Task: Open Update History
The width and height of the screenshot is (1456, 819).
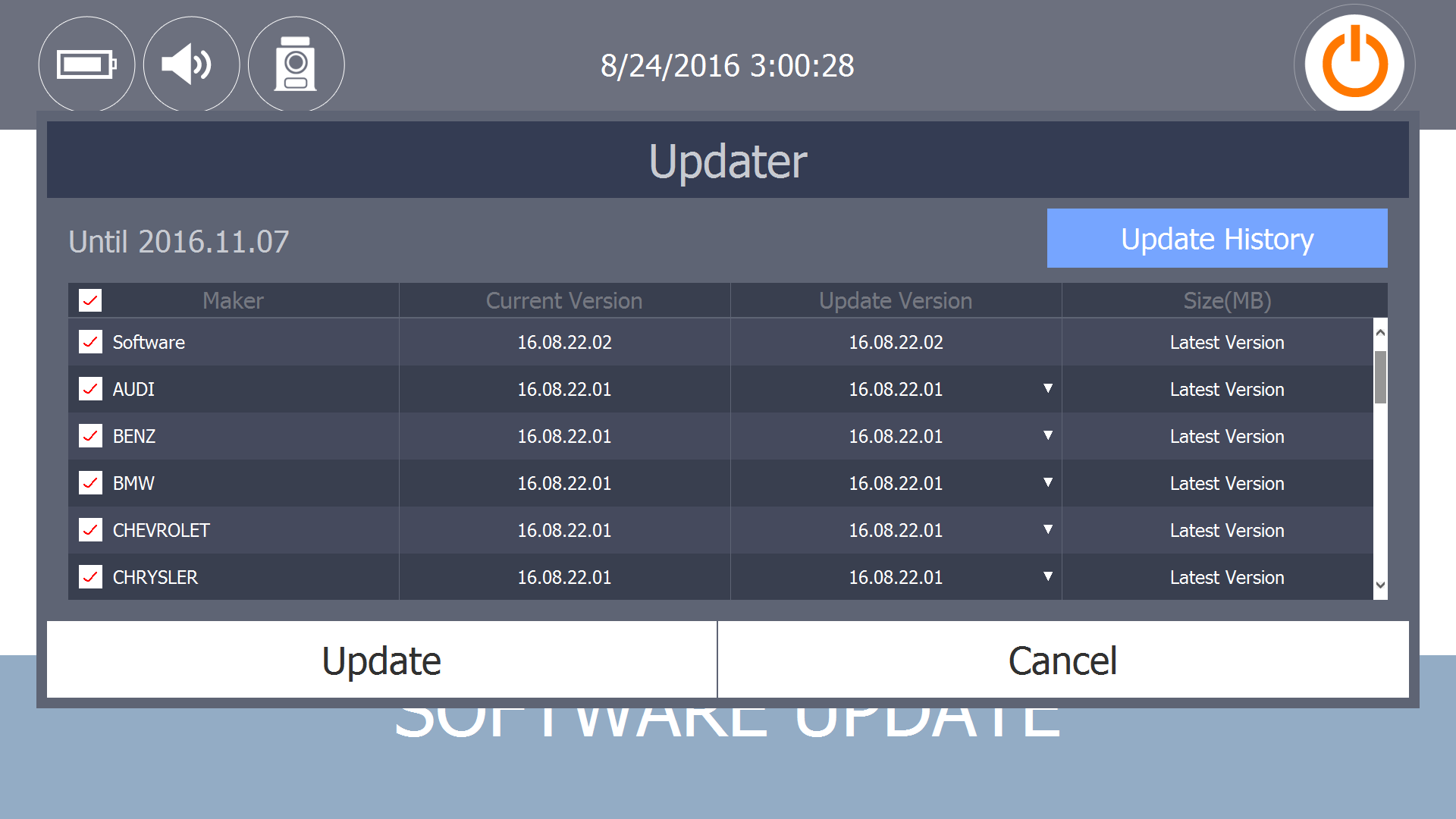Action: 1217,238
